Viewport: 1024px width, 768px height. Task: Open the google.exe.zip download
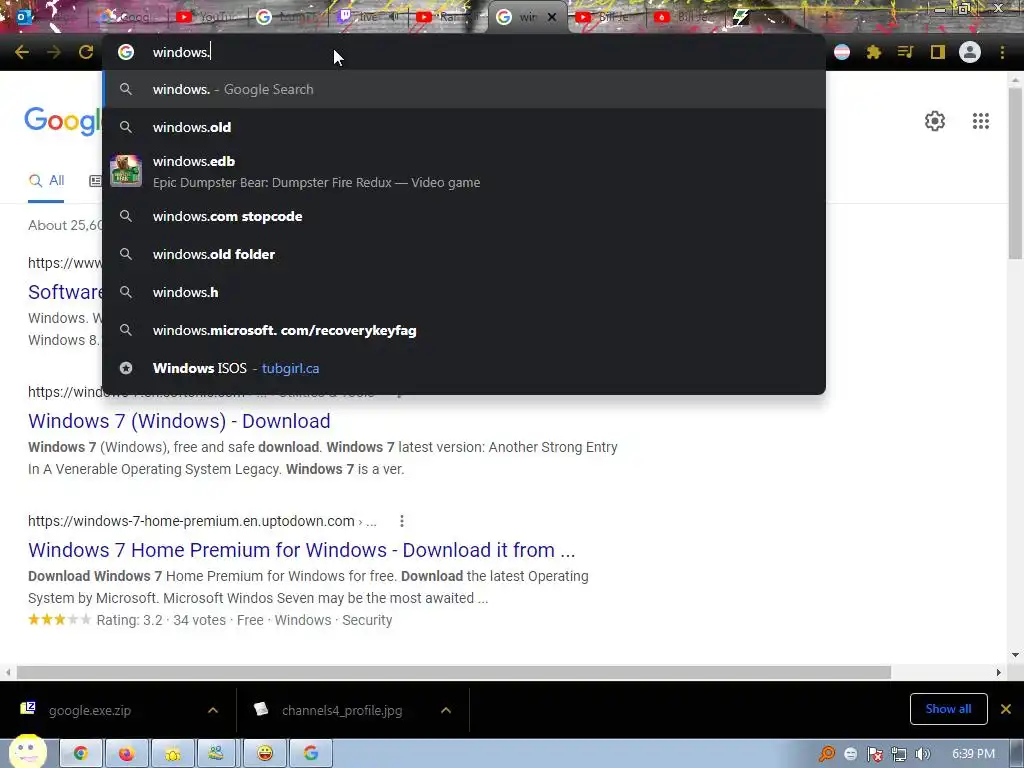[89, 711]
